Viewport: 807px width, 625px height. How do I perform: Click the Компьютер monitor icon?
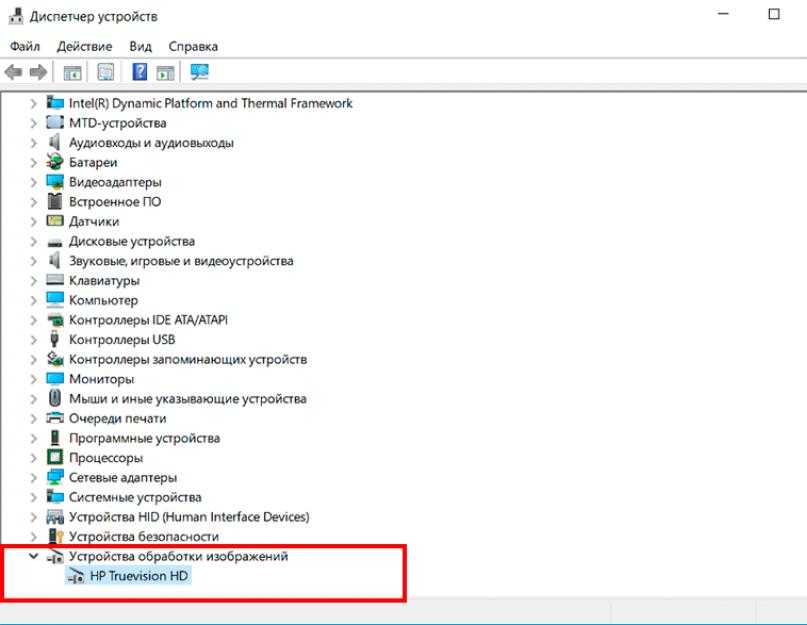pyautogui.click(x=55, y=300)
